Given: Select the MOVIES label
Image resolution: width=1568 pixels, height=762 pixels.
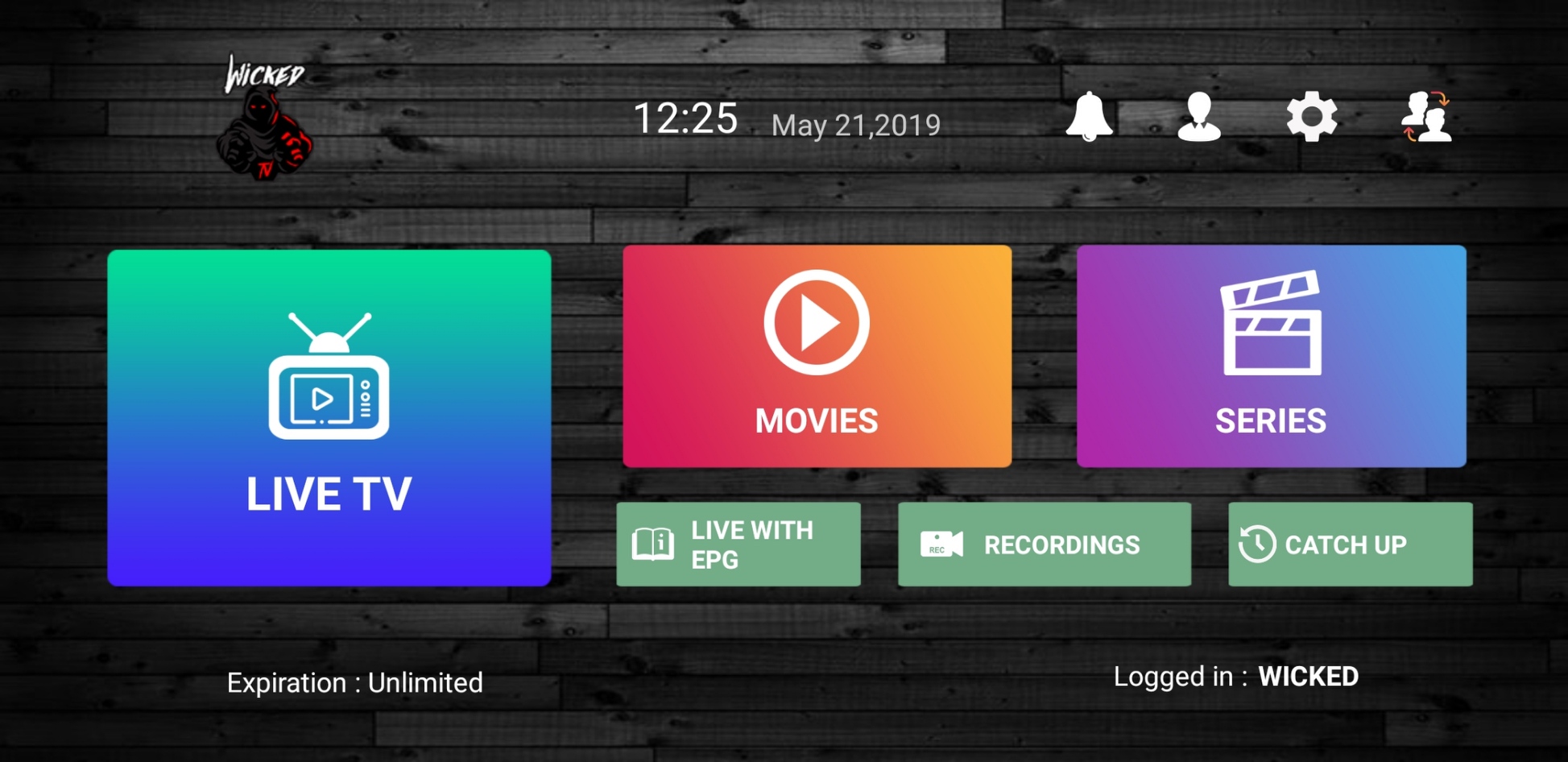Looking at the screenshot, I should tap(817, 421).
